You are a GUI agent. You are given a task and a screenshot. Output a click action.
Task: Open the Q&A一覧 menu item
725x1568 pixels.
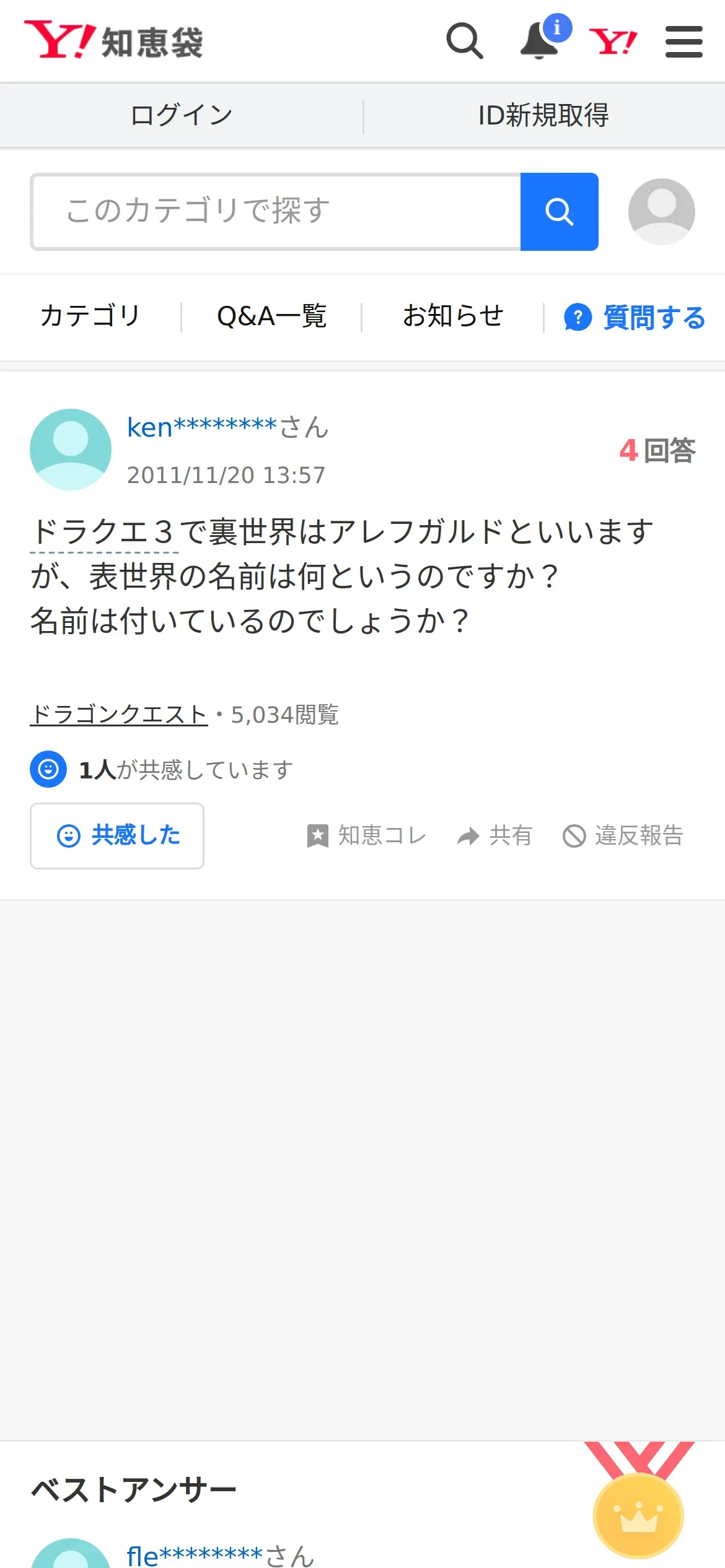pos(271,316)
